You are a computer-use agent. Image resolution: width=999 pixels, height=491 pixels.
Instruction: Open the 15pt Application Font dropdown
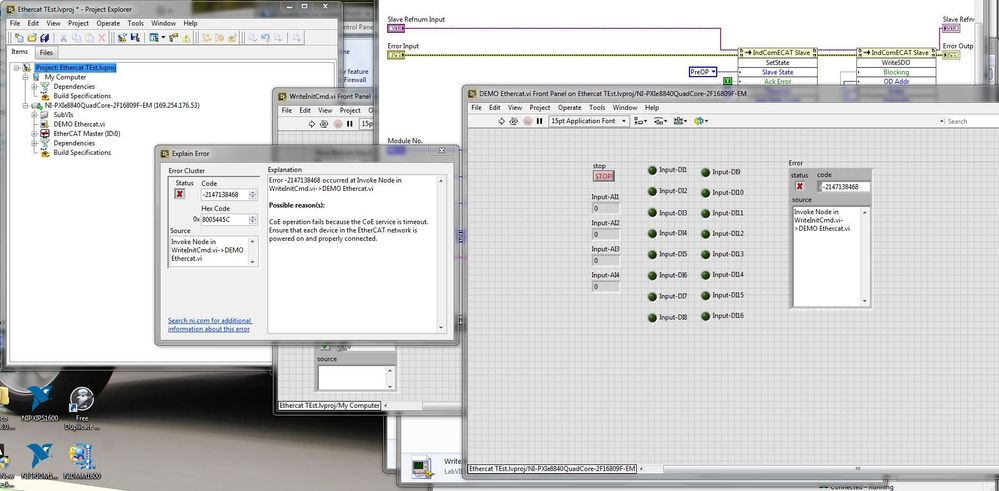point(588,121)
